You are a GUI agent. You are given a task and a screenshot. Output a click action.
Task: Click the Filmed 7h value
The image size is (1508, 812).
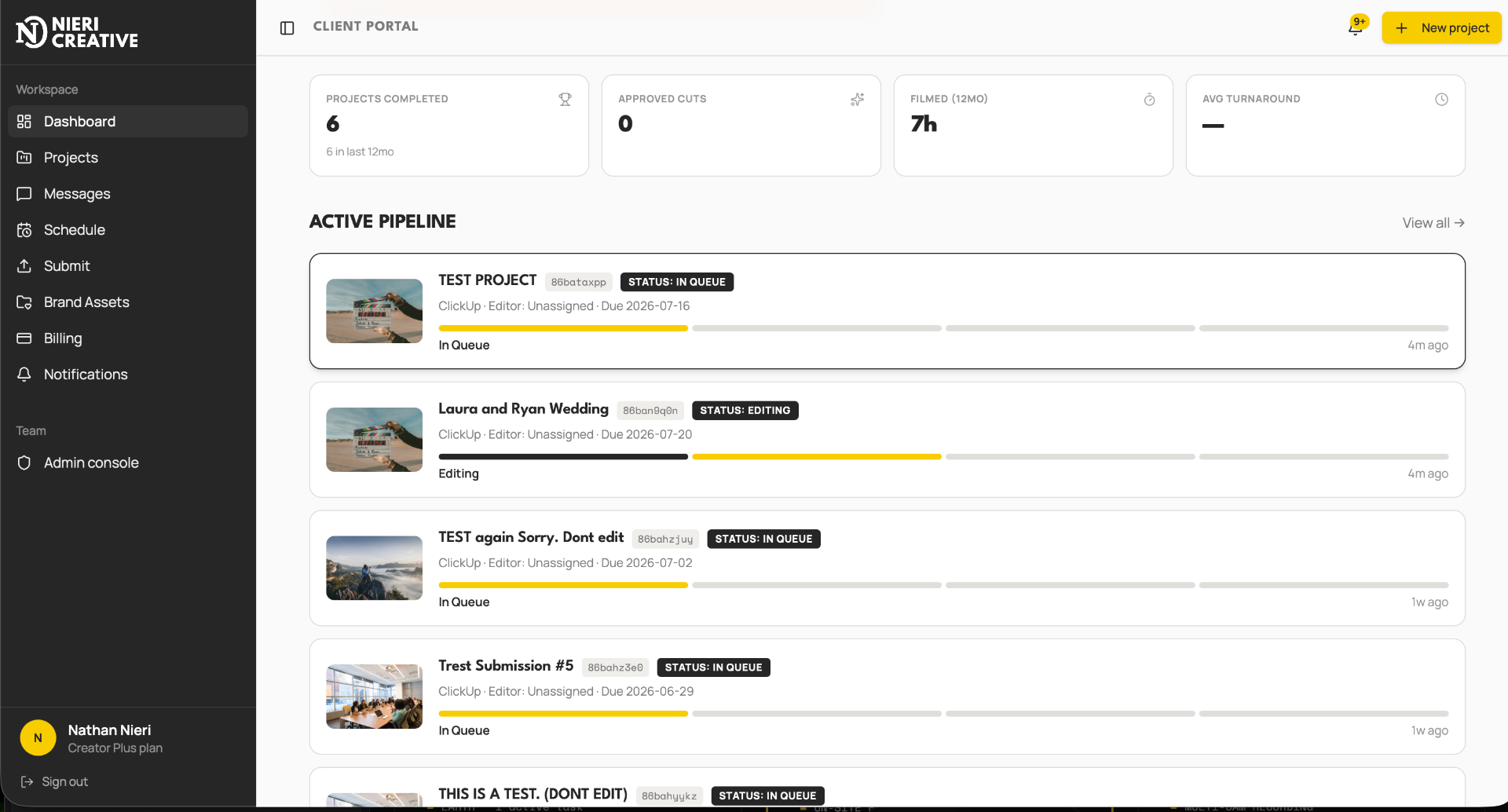pos(924,124)
